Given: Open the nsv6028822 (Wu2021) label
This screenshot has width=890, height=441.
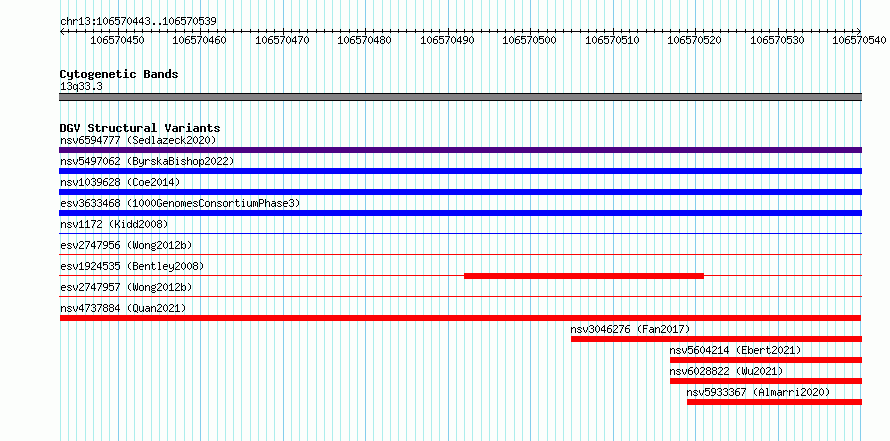Looking at the screenshot, I should point(727,371).
